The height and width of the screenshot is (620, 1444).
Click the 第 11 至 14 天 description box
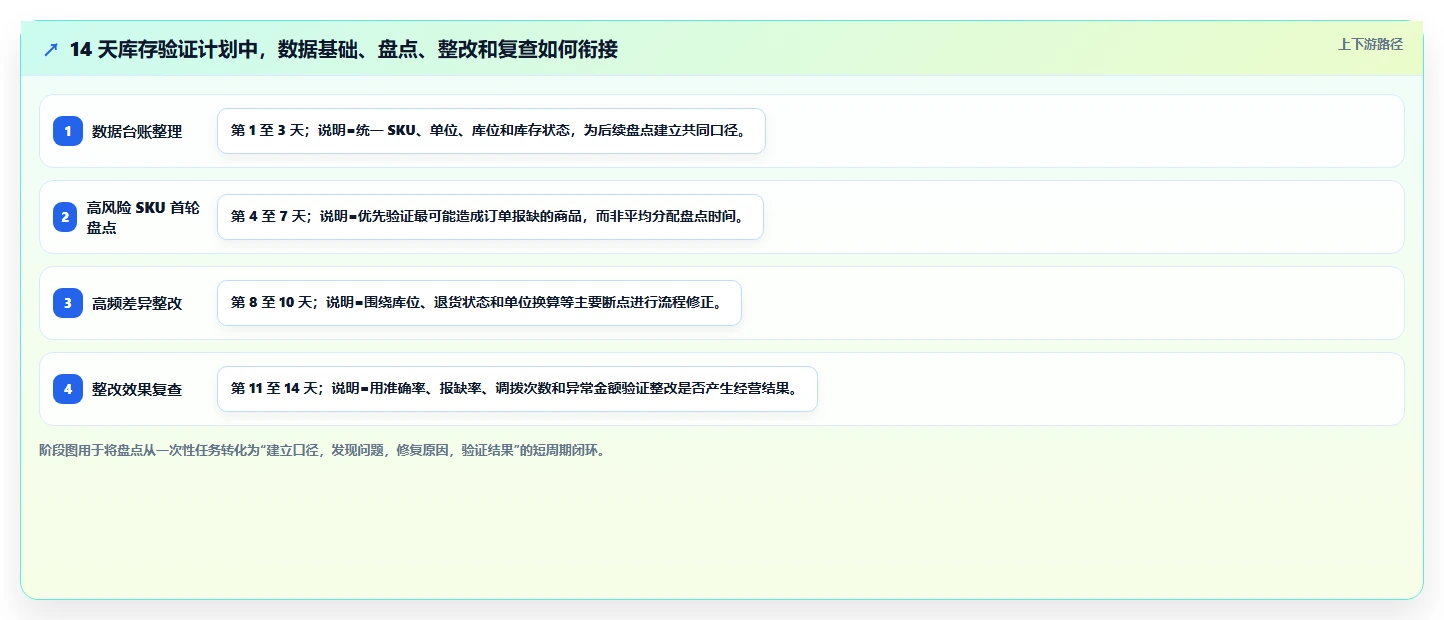pos(517,389)
